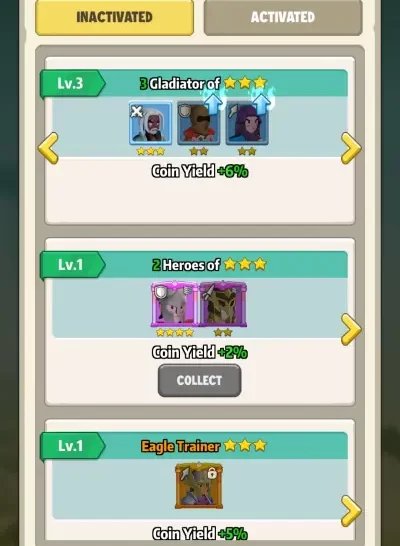Tap the blue upgrade arrow on purple-hooded hero
The height and width of the screenshot is (546, 400).
261,99
